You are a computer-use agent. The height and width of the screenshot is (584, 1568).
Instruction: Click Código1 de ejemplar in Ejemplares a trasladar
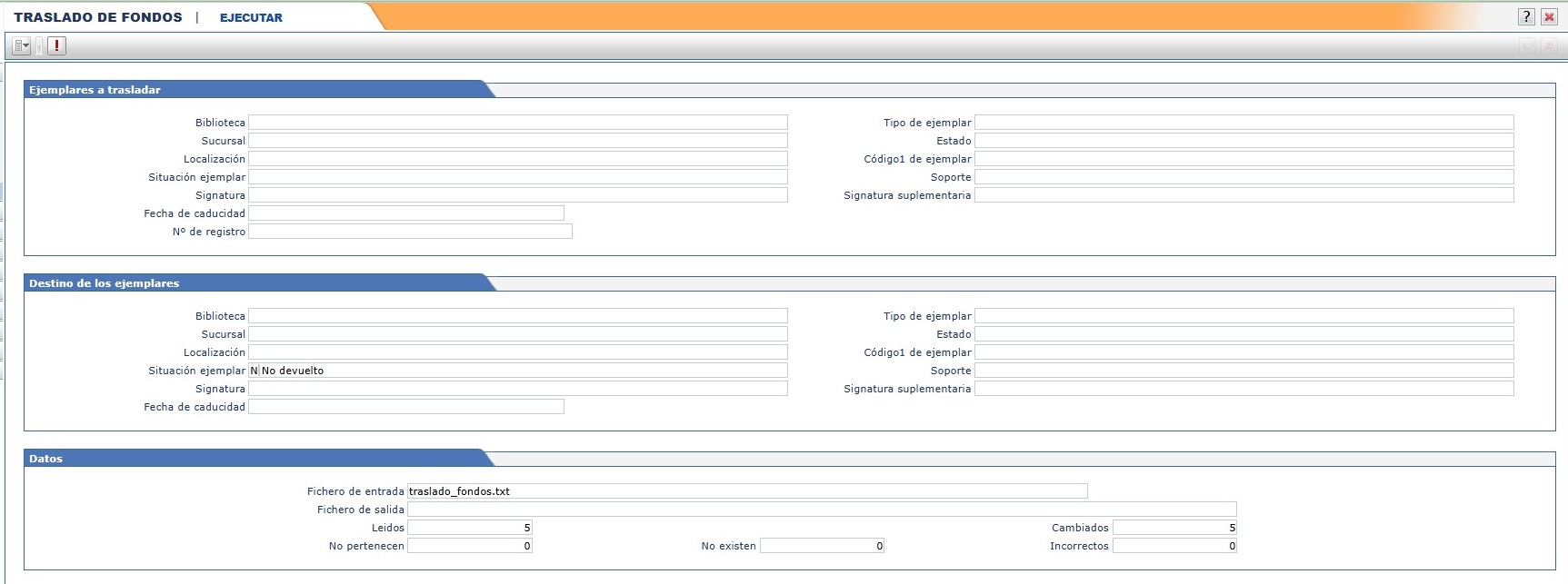tap(1243, 159)
